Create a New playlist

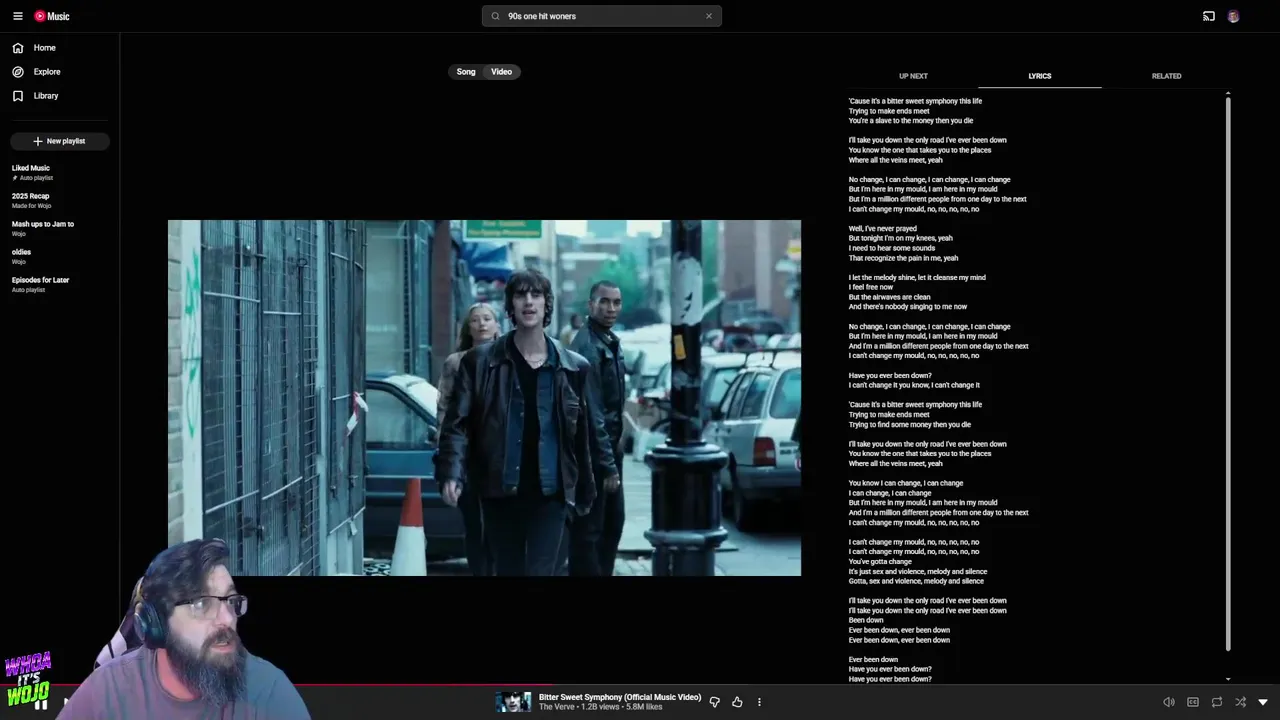click(x=60, y=141)
